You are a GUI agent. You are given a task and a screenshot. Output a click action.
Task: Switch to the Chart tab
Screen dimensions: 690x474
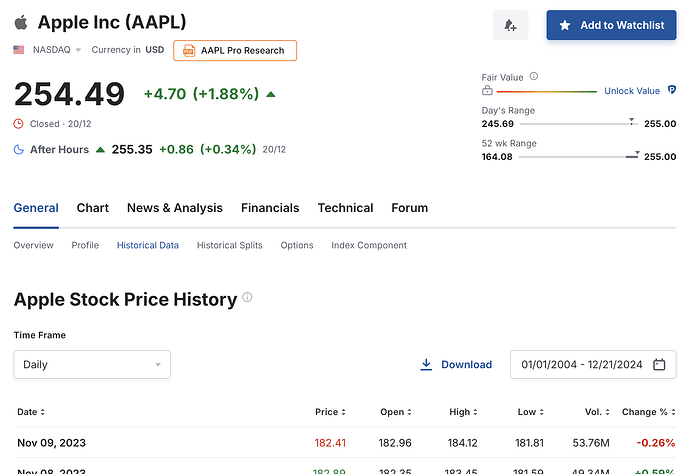point(92,208)
